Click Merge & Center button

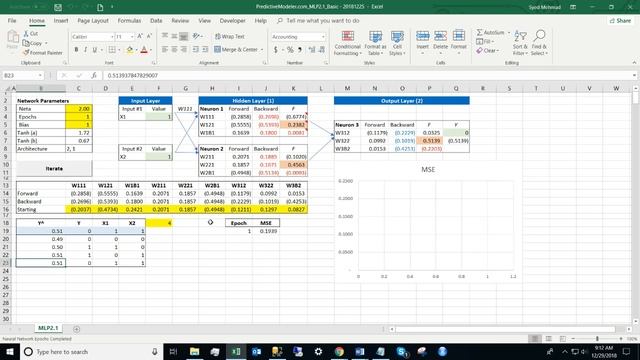coord(236,49)
